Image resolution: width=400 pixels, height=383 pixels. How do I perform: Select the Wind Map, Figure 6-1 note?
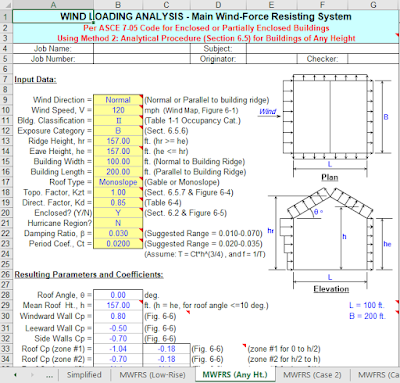click(x=201, y=110)
